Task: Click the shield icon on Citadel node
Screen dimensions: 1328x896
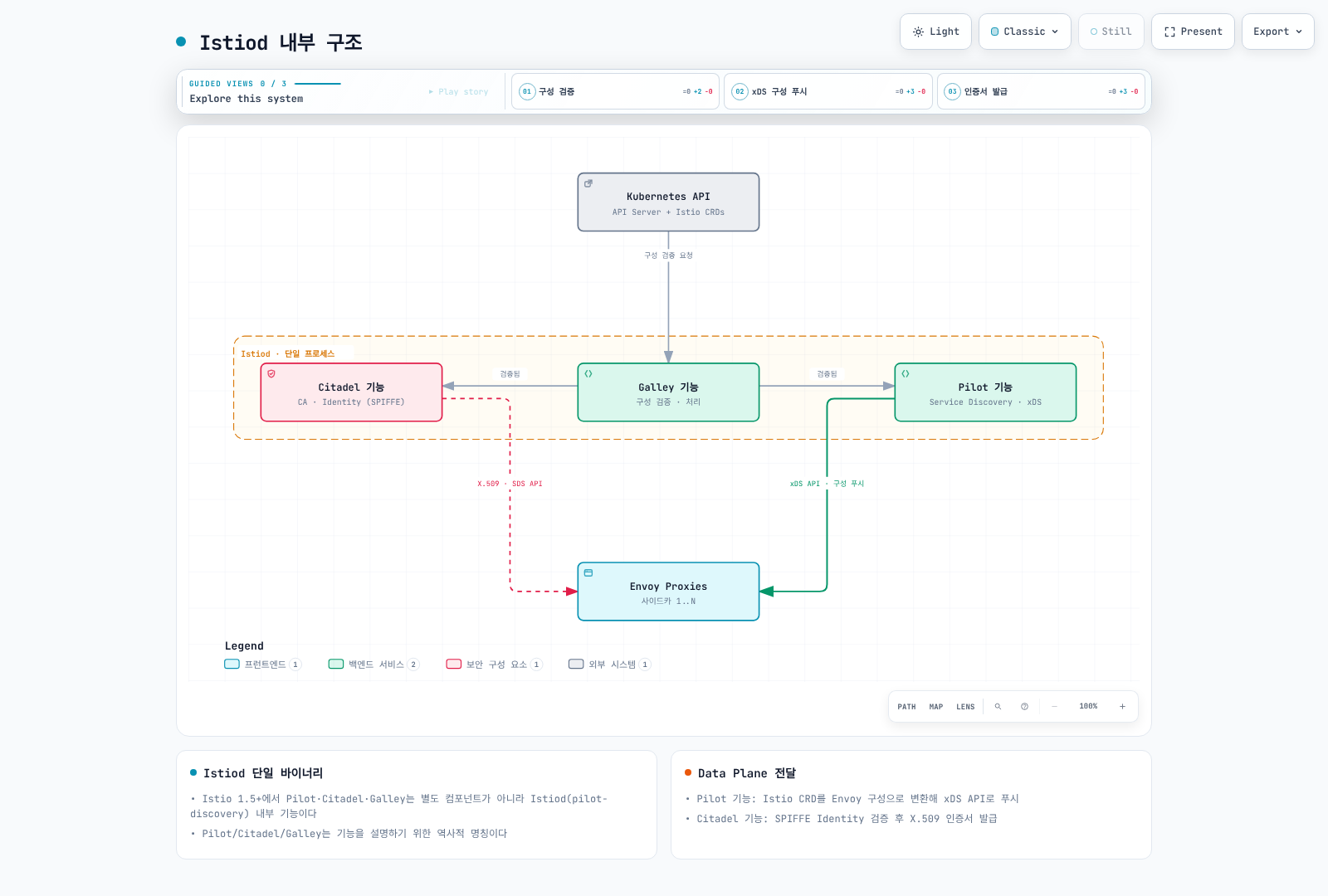Action: (x=271, y=374)
